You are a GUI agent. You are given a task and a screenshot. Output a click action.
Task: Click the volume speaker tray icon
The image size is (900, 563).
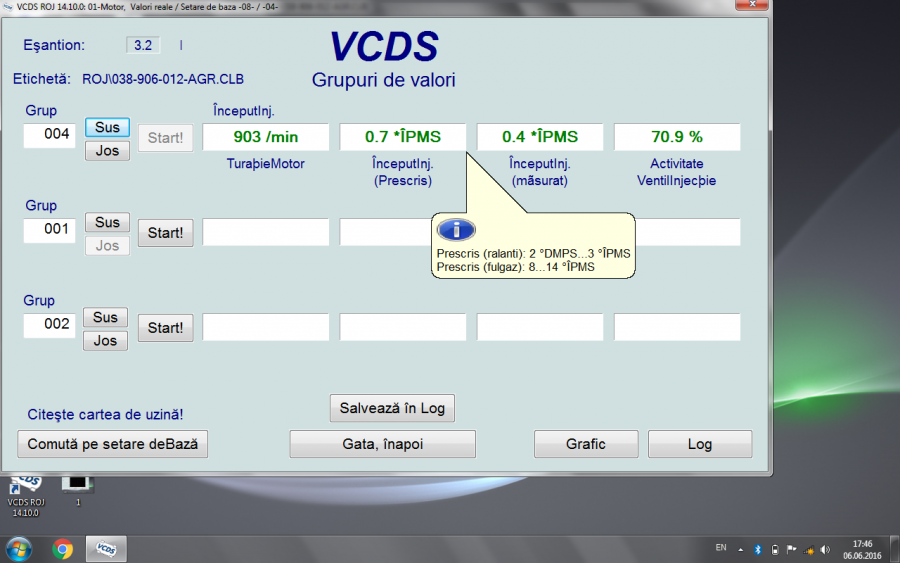824,549
